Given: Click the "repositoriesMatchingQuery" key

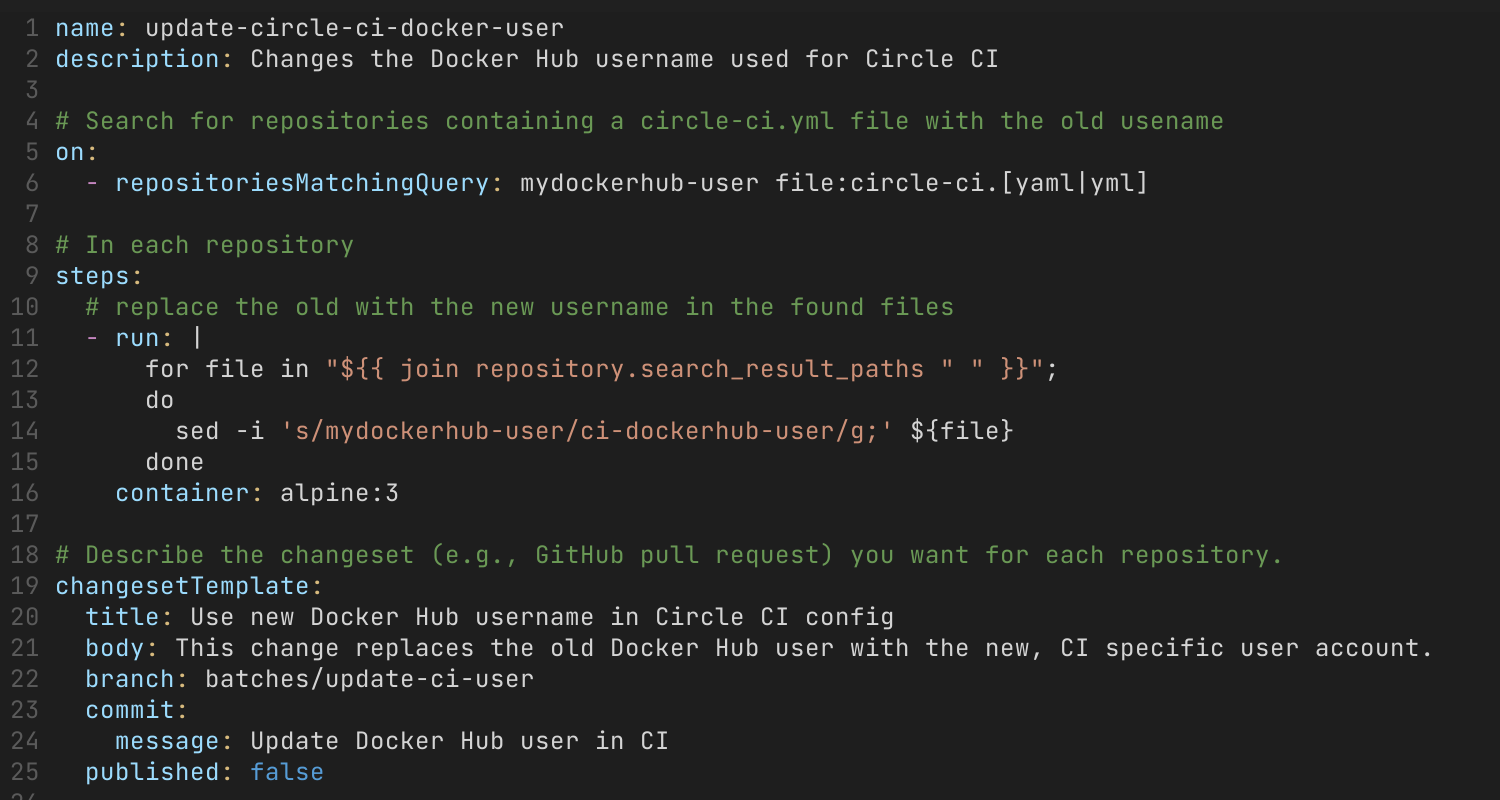Looking at the screenshot, I should click(302, 183).
